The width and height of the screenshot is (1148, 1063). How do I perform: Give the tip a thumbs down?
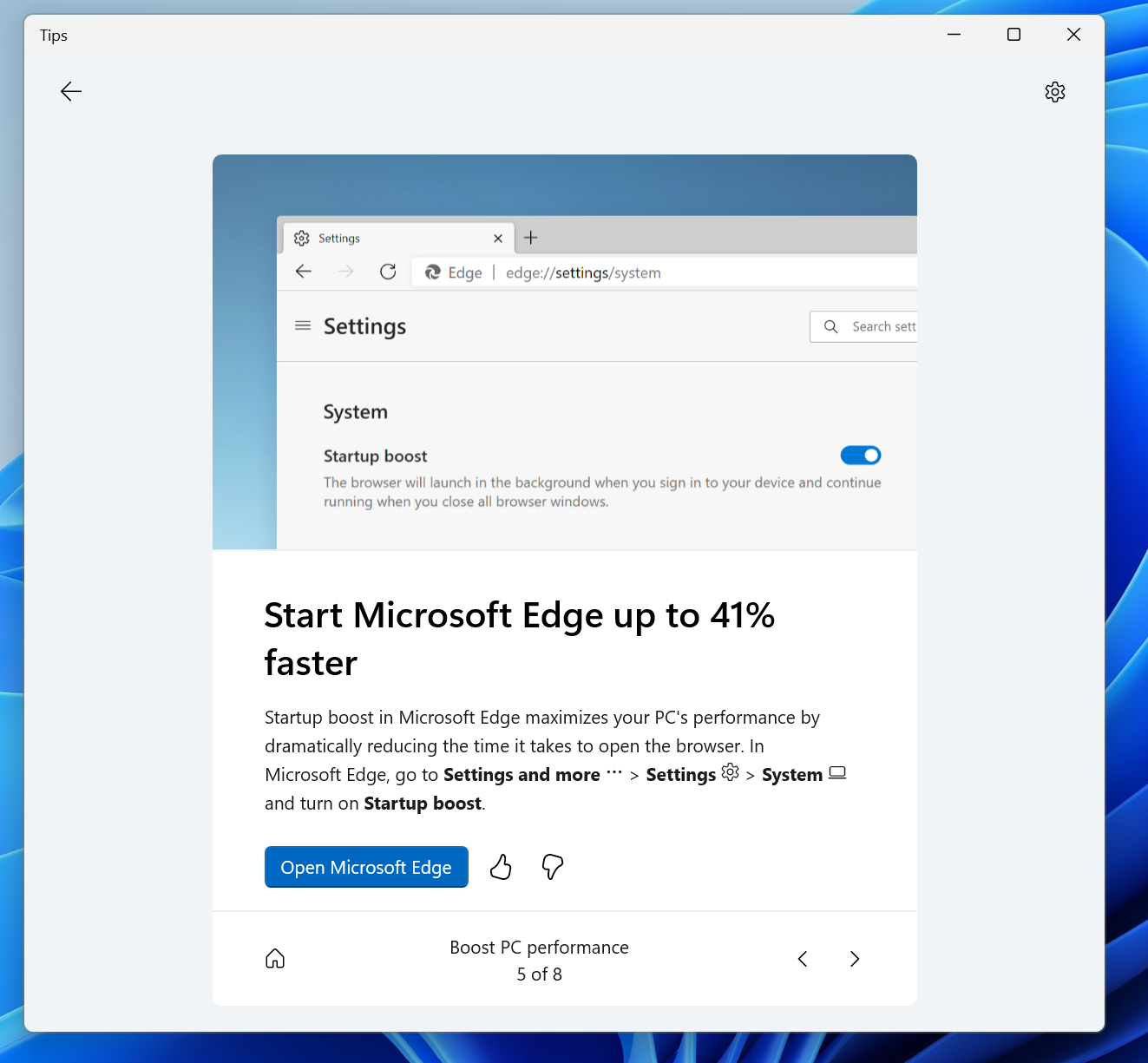553,867
